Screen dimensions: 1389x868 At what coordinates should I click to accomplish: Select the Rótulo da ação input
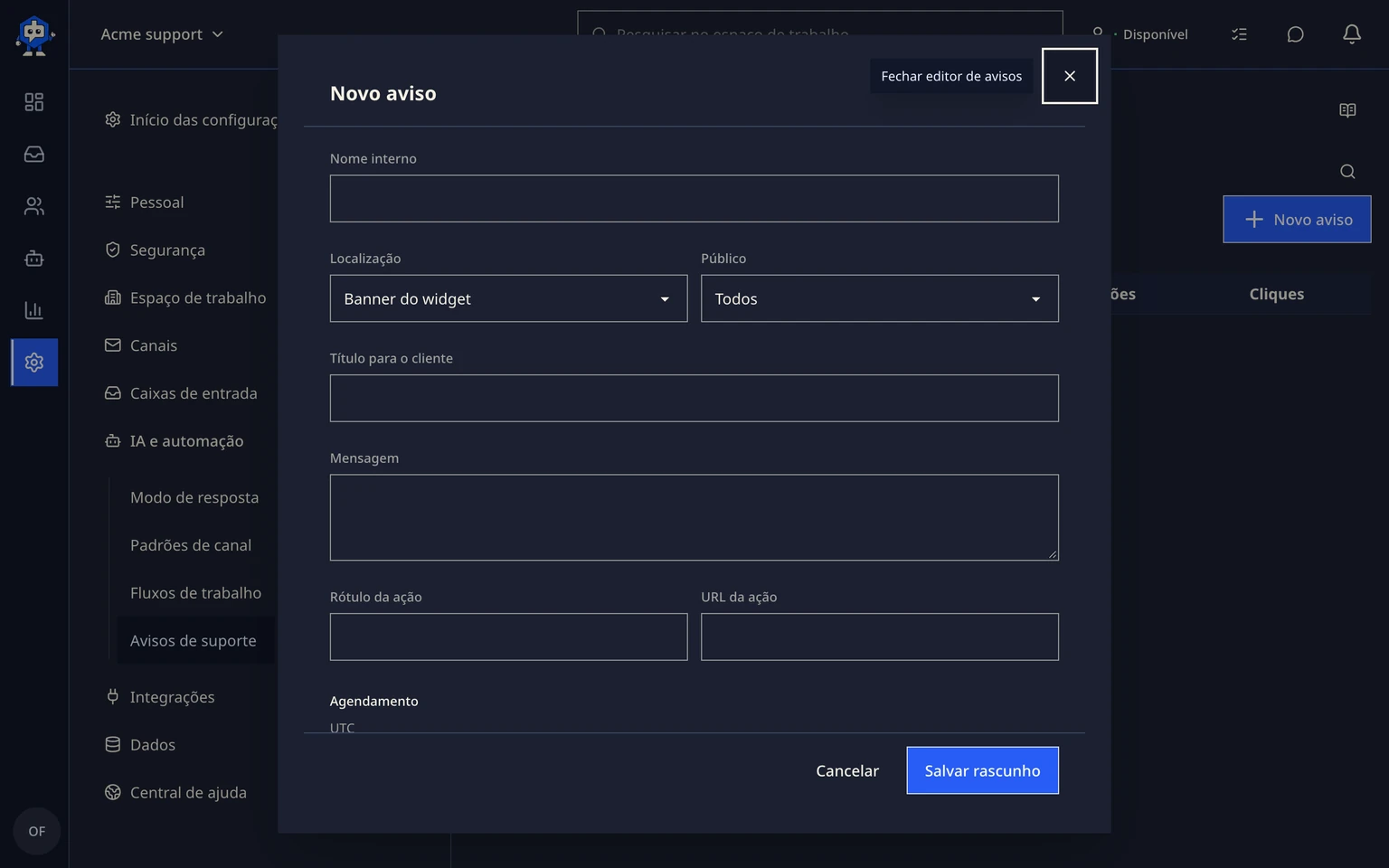click(508, 637)
